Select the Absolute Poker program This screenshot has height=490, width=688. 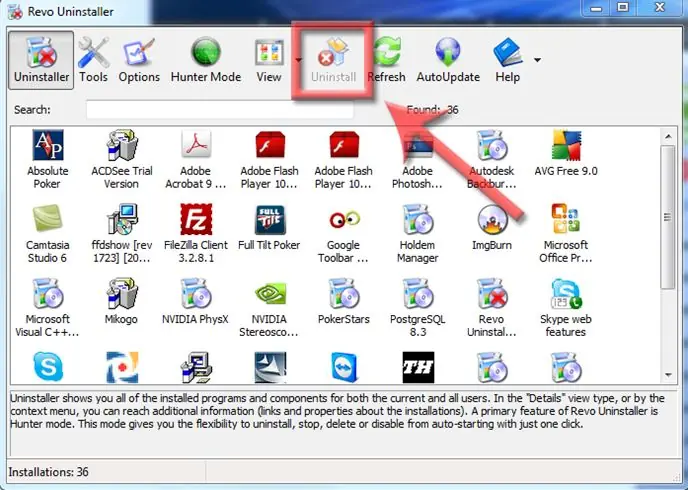coord(47,159)
